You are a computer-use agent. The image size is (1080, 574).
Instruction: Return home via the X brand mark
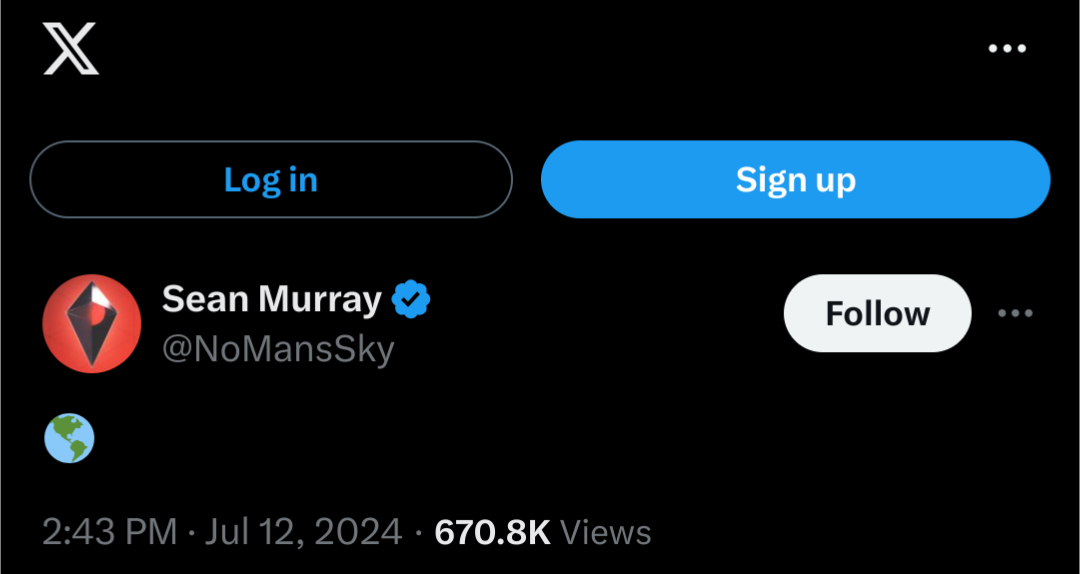(x=71, y=49)
